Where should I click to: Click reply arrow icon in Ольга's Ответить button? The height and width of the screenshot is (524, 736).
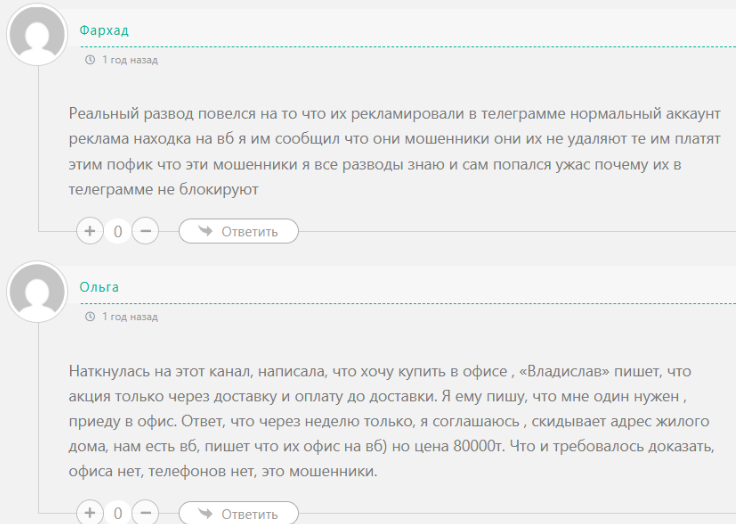click(x=205, y=513)
